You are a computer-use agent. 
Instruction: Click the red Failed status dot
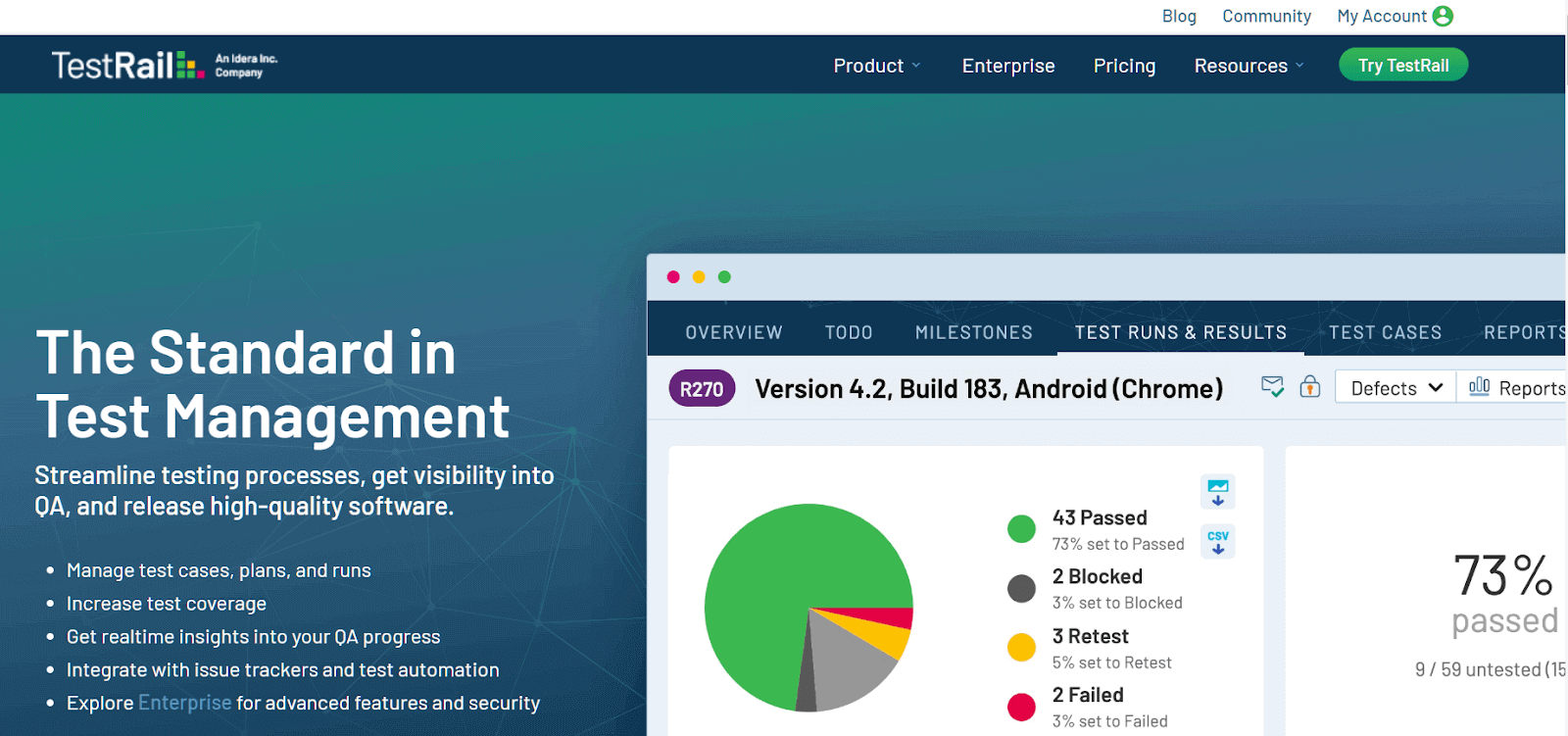click(x=1021, y=707)
